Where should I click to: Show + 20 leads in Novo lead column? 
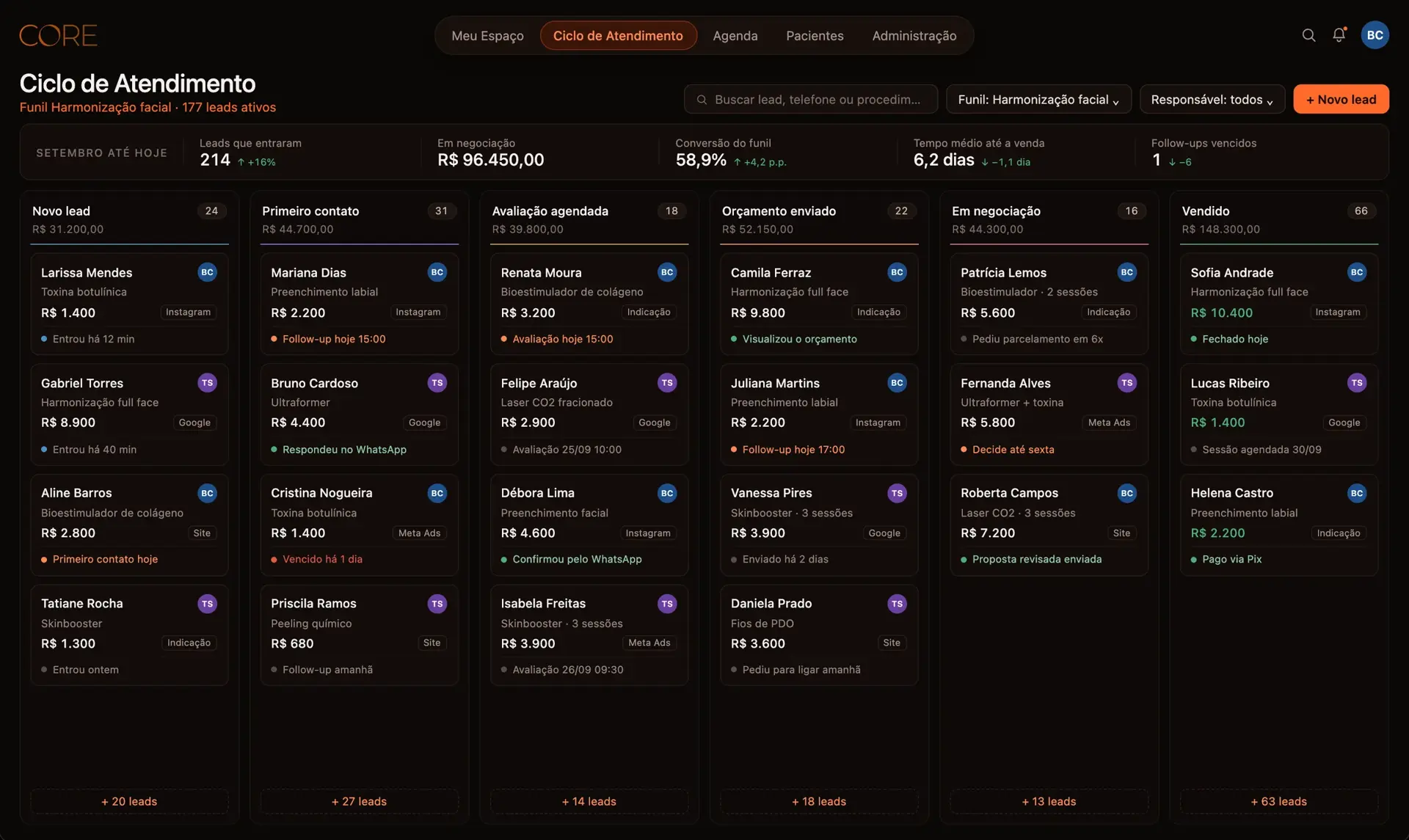pos(129,801)
